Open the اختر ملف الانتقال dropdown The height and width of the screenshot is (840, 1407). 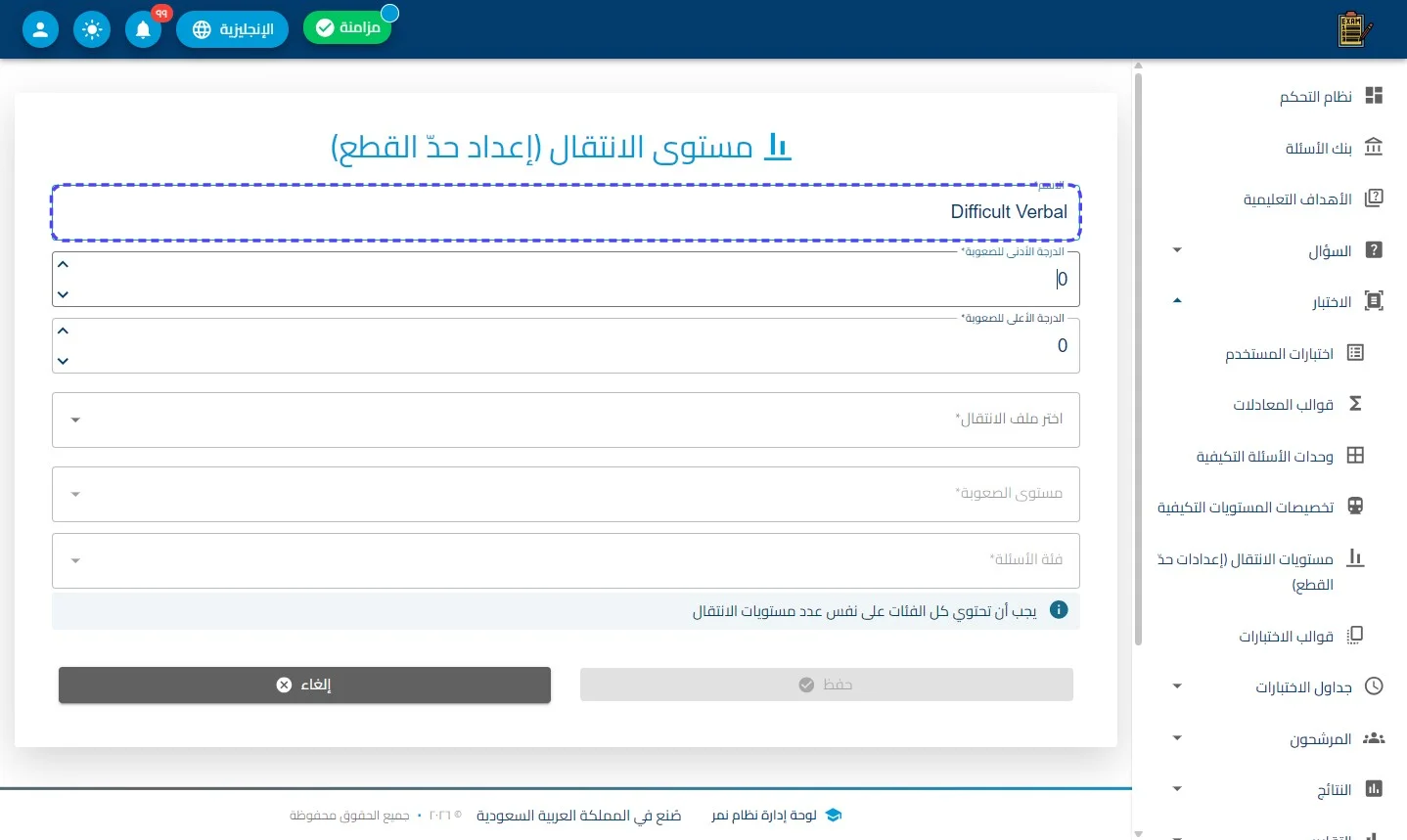(x=566, y=420)
